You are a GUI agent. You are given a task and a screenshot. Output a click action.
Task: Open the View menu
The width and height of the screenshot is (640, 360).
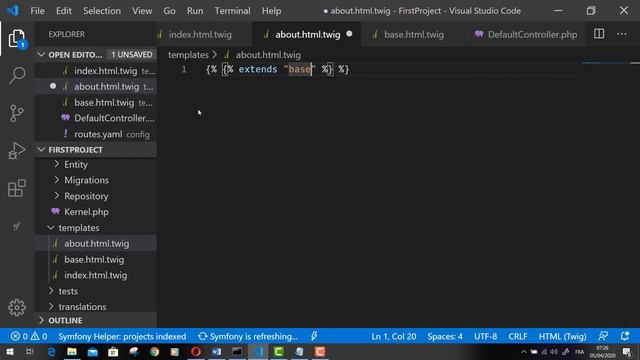(142, 11)
